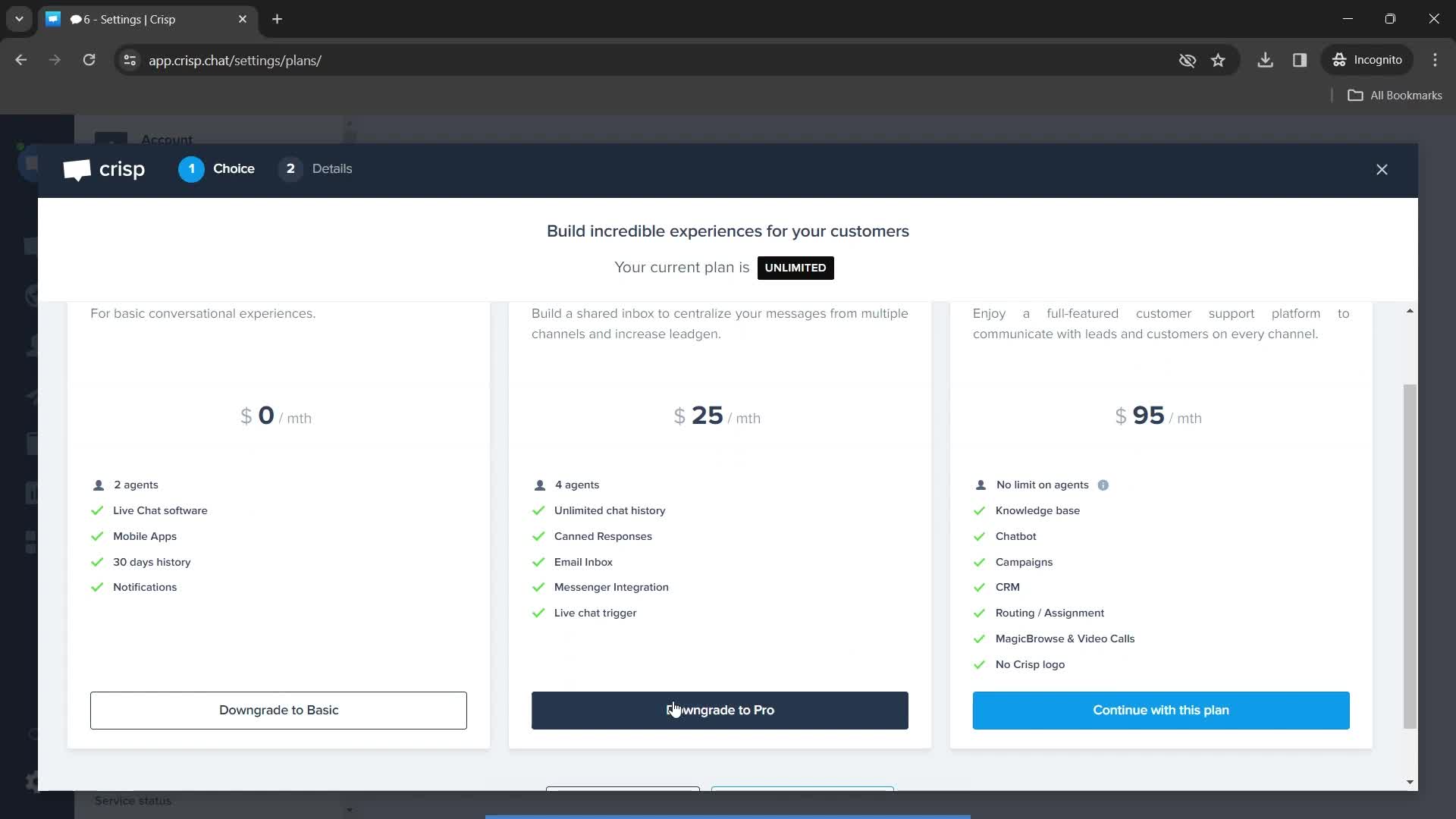Screen dimensions: 1456x819
Task: Click the third-party cookies blocked eye icon
Action: pos(1188,60)
